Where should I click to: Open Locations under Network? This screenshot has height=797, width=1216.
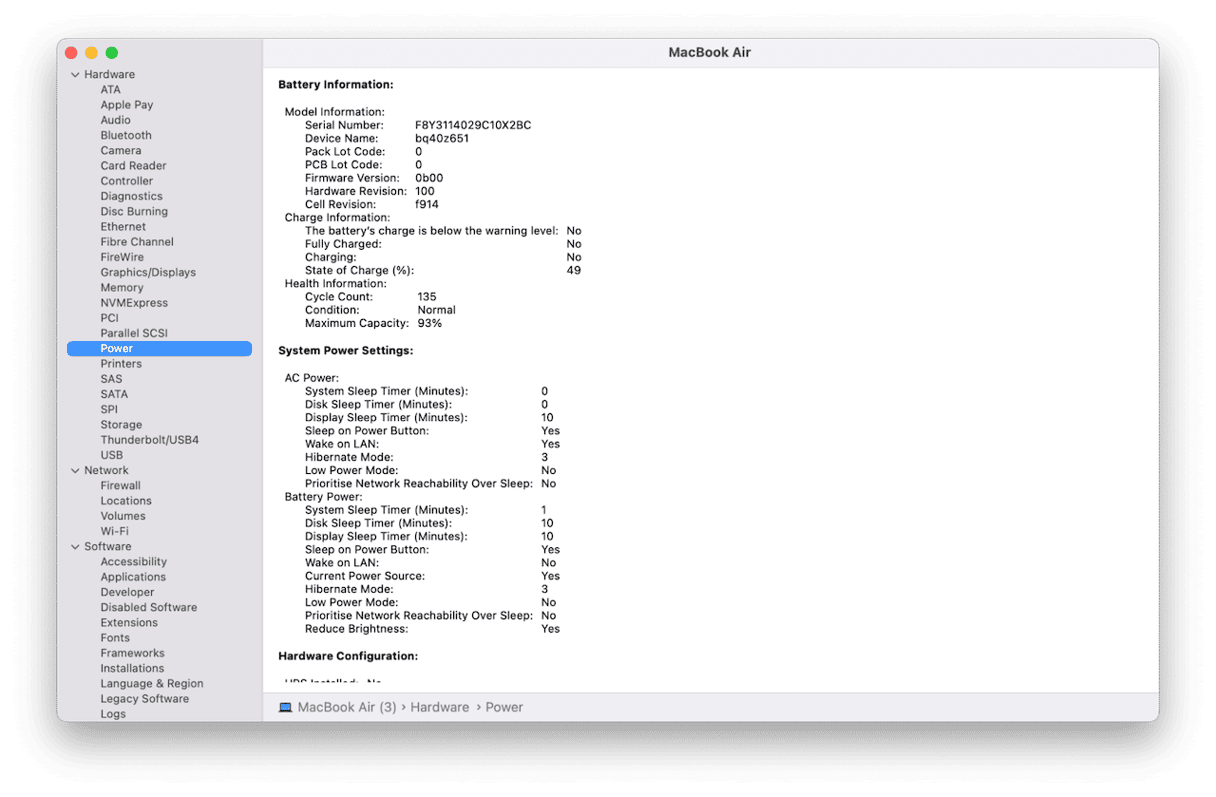(x=126, y=501)
